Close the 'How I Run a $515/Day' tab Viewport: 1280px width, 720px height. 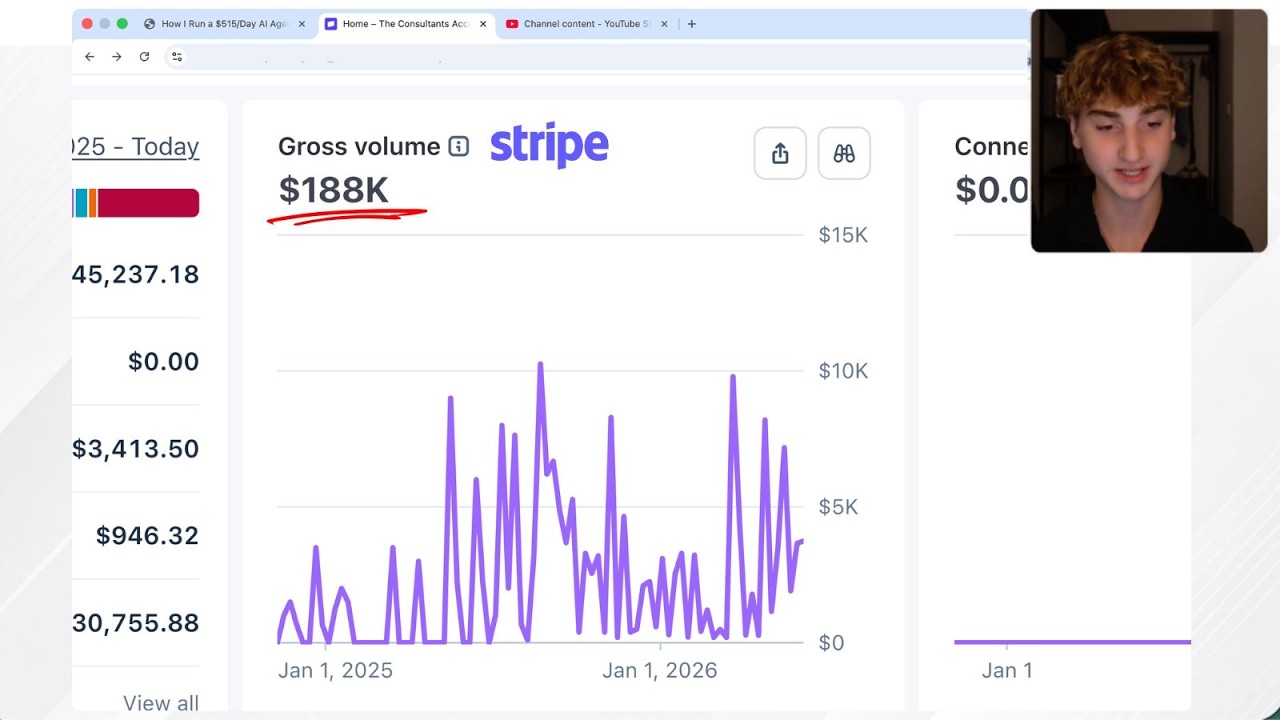pos(302,24)
